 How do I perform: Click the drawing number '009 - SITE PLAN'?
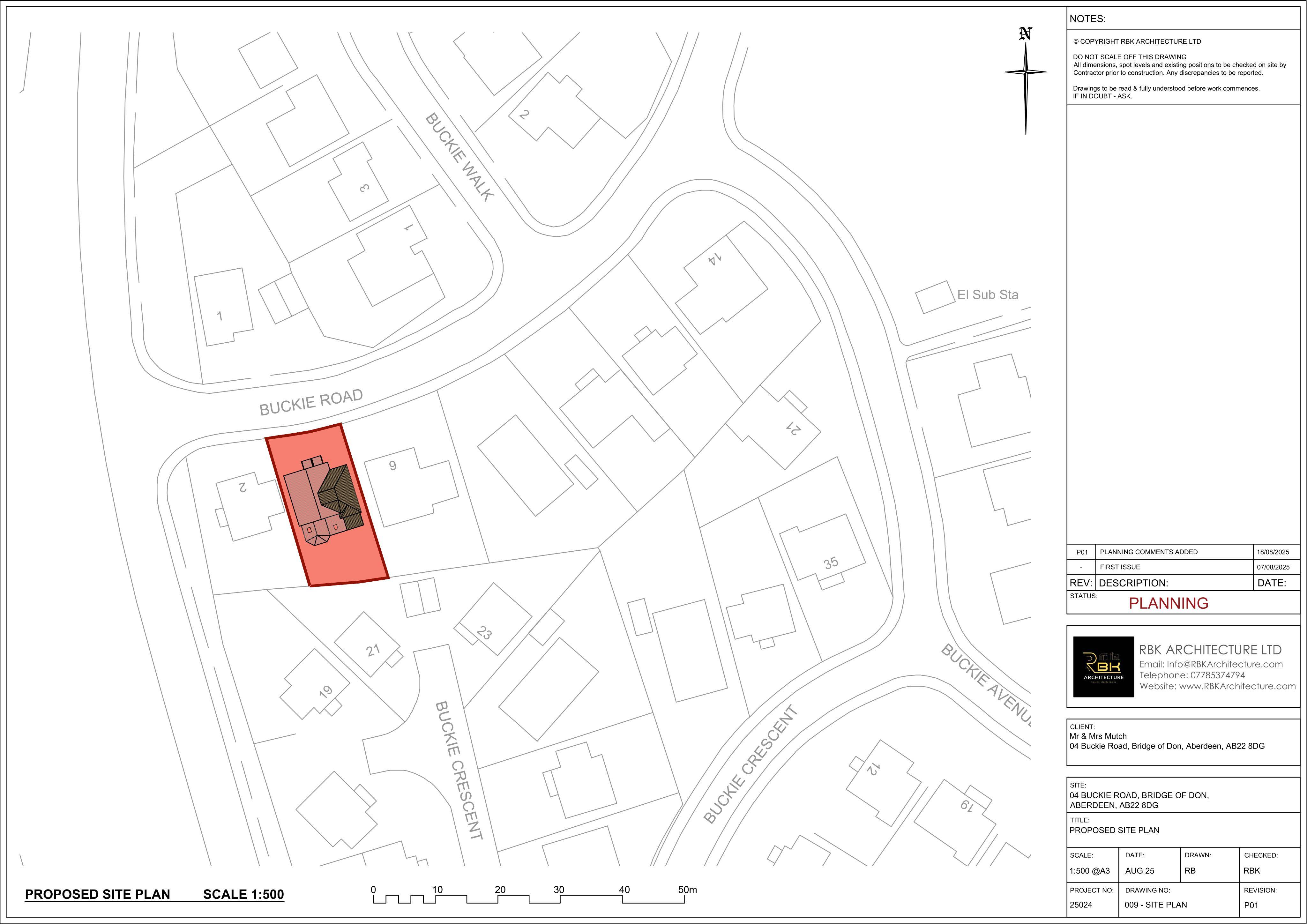[x=1155, y=905]
